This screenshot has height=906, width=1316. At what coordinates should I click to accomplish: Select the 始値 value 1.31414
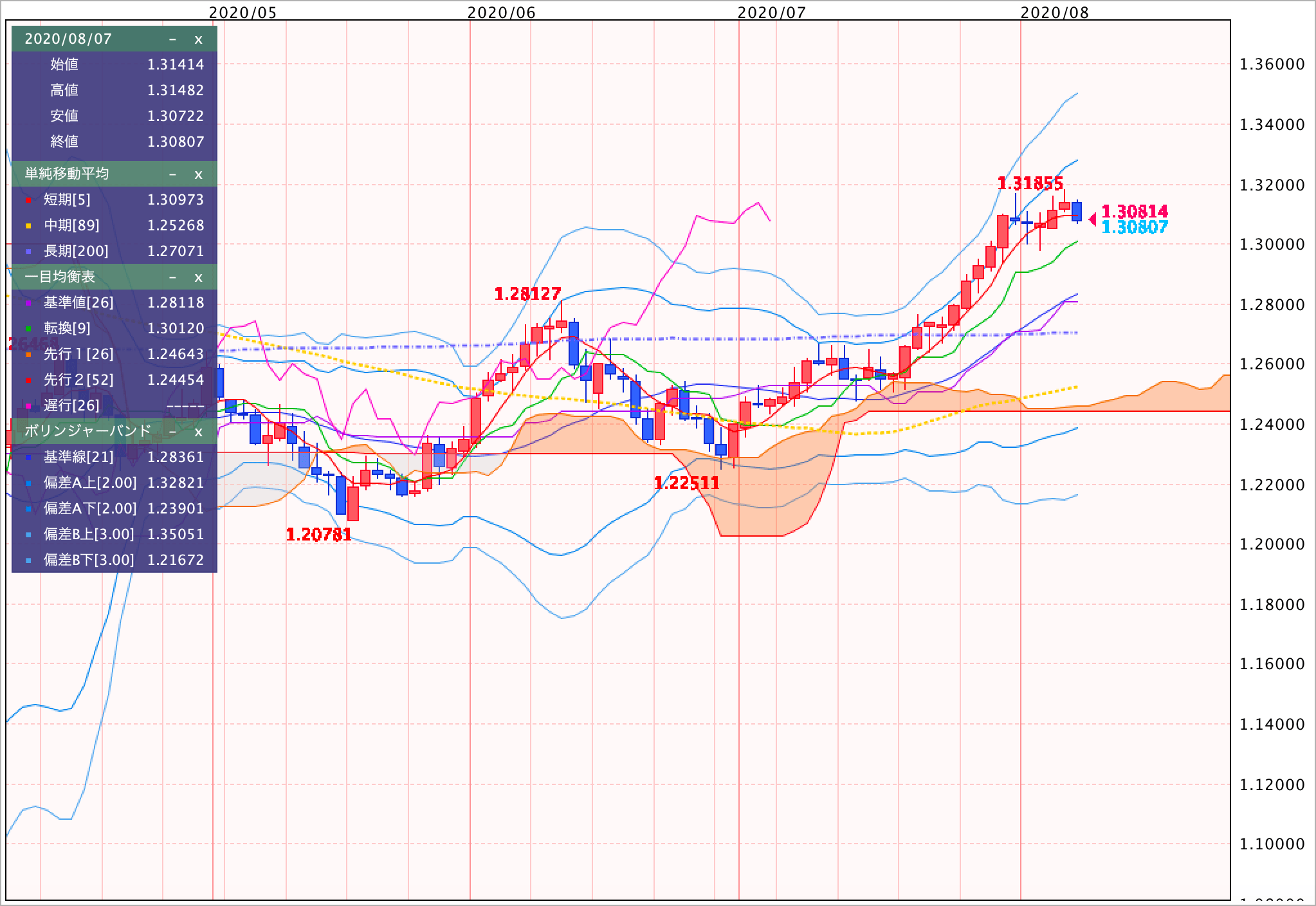(x=176, y=65)
